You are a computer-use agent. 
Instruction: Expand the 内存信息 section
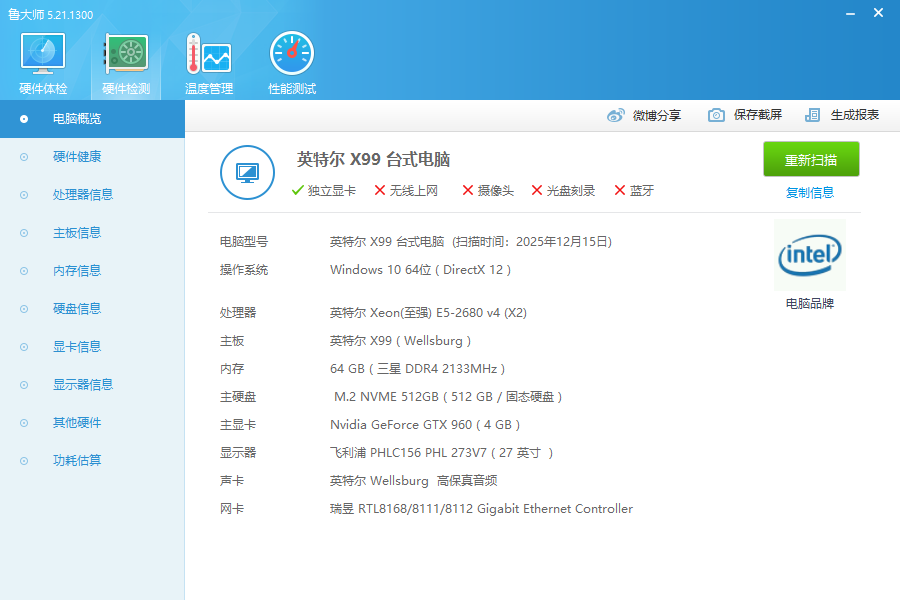pos(78,270)
